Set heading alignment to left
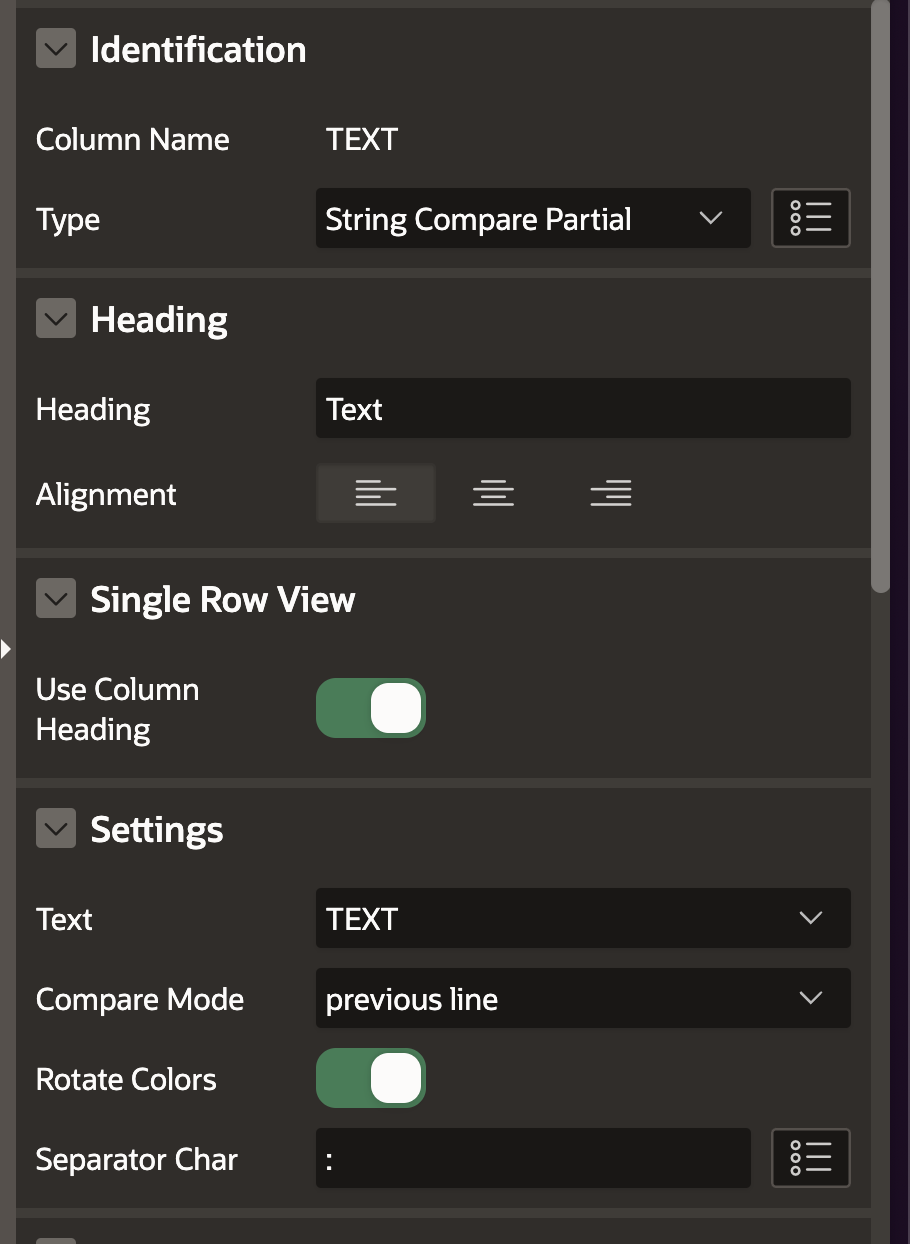 click(x=376, y=493)
